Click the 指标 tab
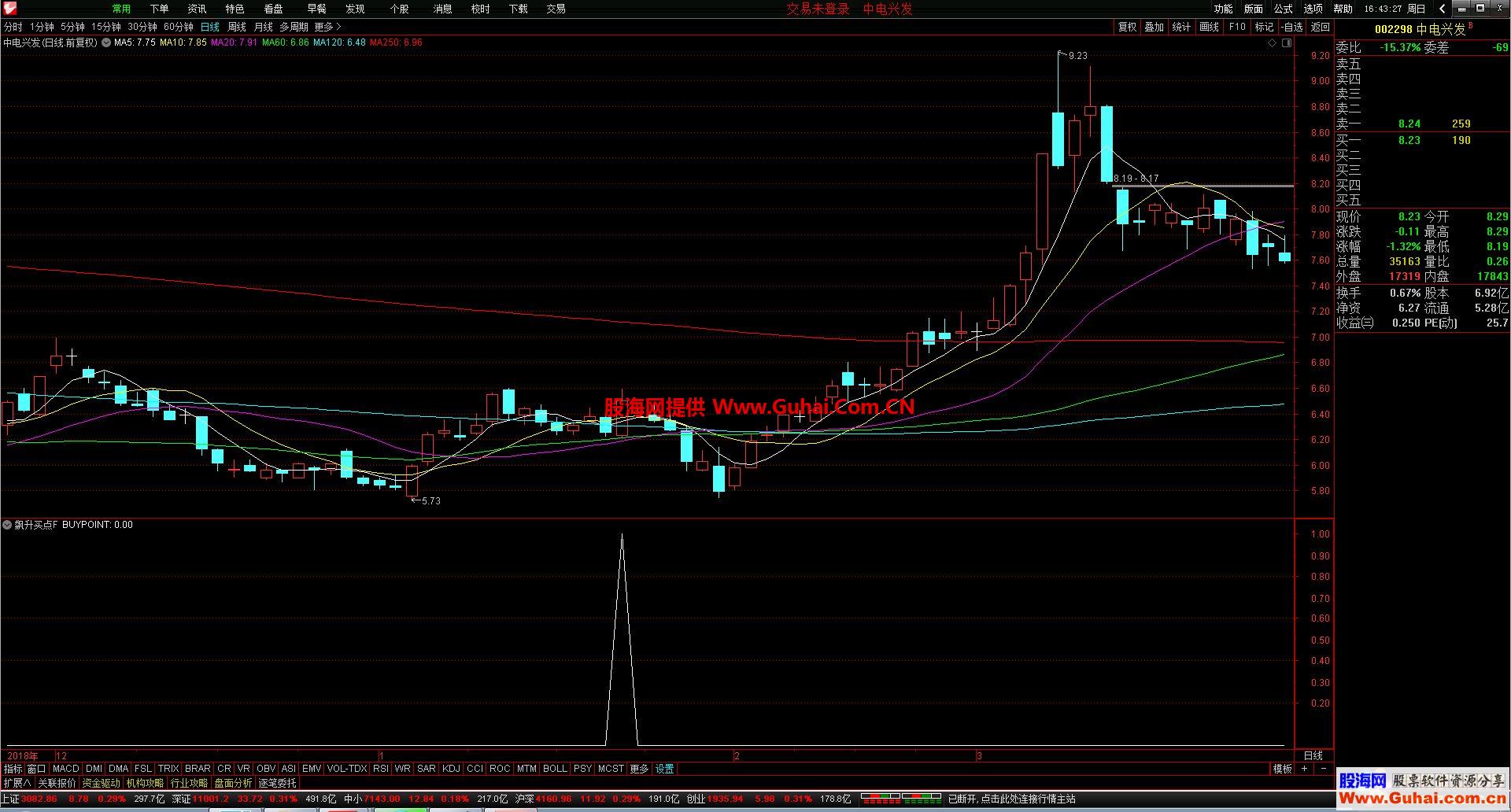 13,769
